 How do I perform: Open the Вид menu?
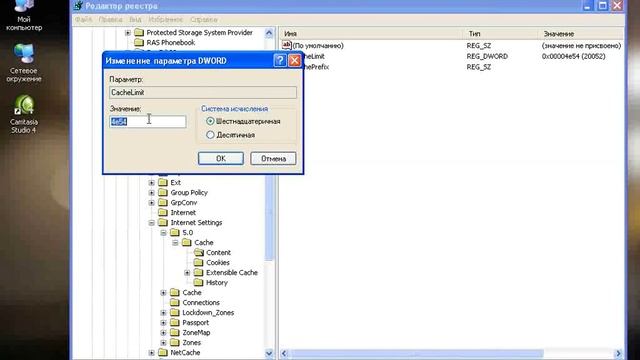(x=135, y=19)
